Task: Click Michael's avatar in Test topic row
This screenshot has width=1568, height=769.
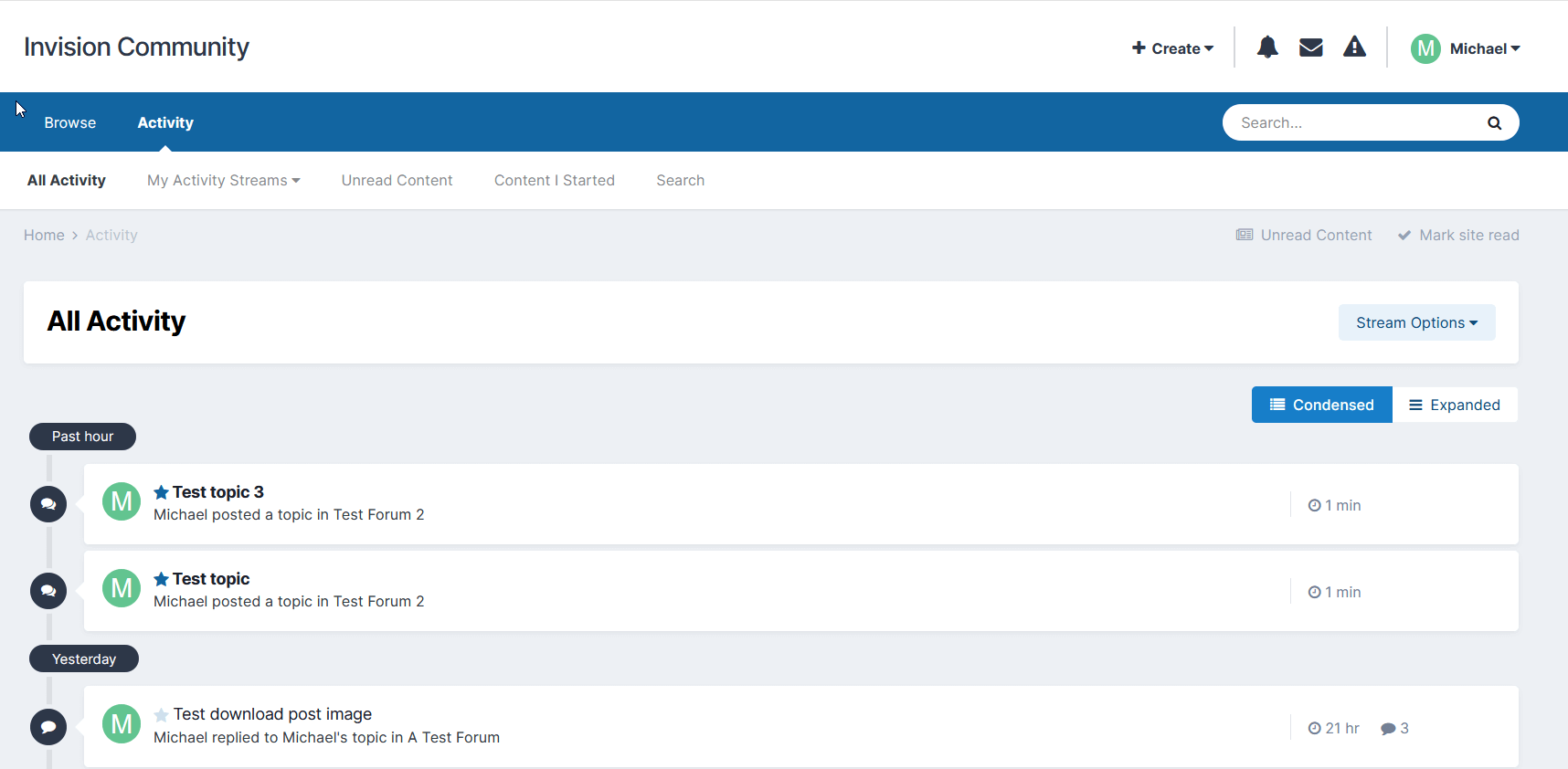Action: 122,588
